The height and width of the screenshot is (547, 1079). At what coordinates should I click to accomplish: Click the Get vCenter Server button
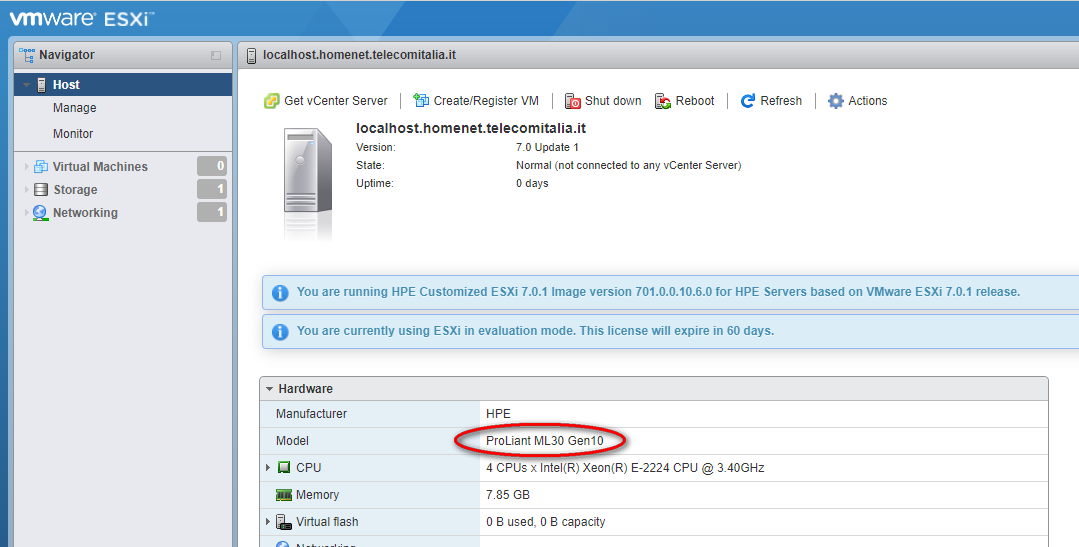[326, 101]
